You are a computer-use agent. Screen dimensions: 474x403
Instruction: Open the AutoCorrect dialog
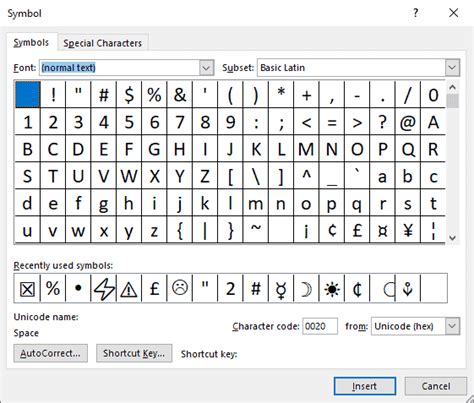51,353
